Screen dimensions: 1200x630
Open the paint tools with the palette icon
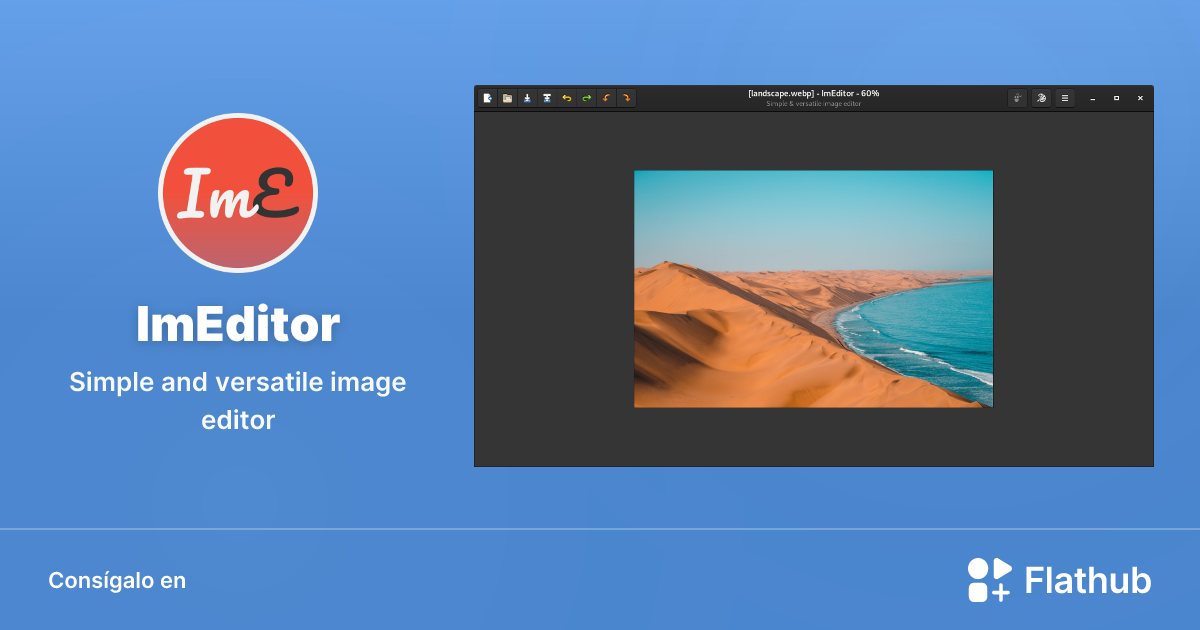coord(1041,98)
